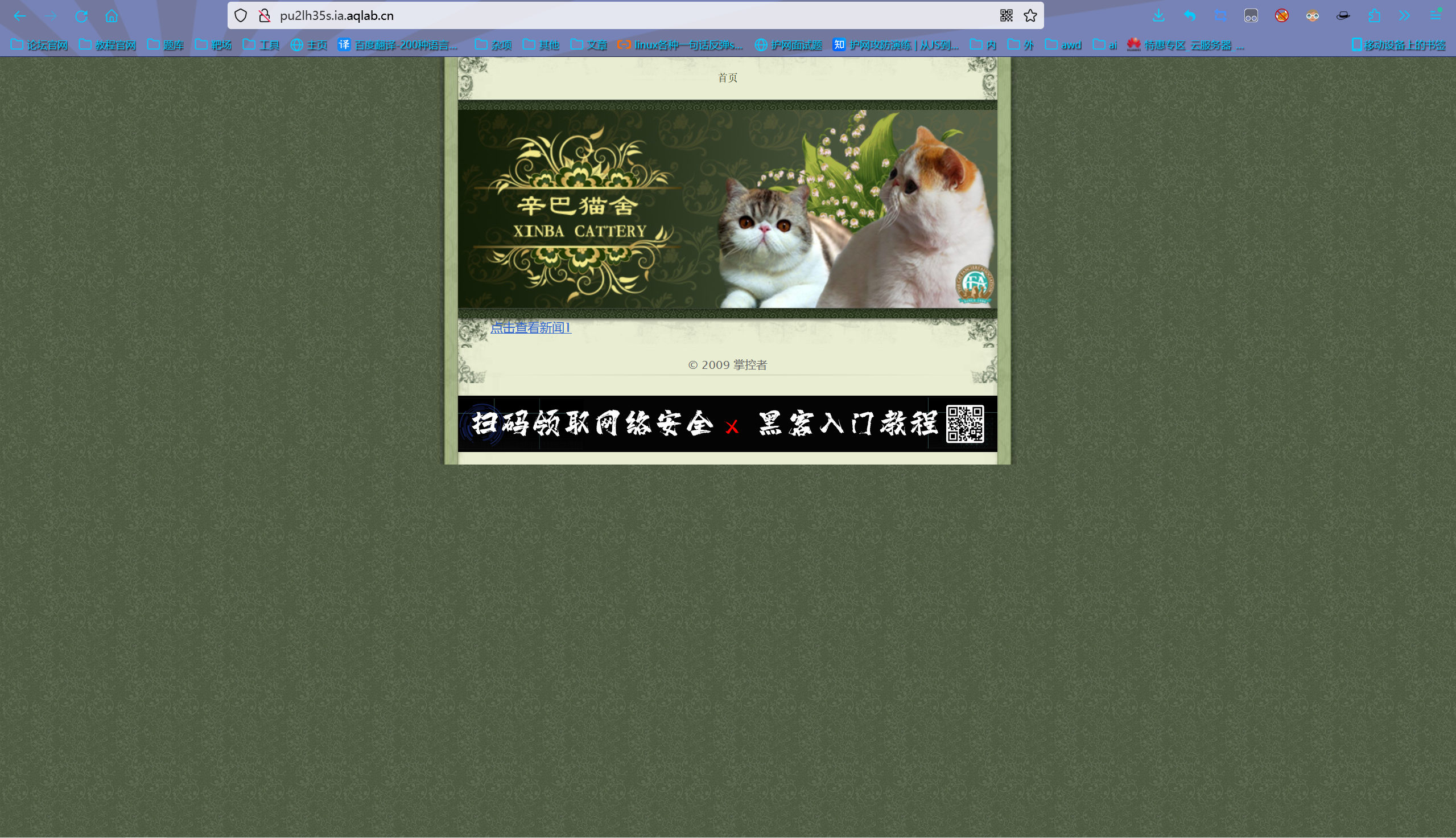Image resolution: width=1456 pixels, height=838 pixels.
Task: Open the Downloads panel
Action: [1157, 15]
